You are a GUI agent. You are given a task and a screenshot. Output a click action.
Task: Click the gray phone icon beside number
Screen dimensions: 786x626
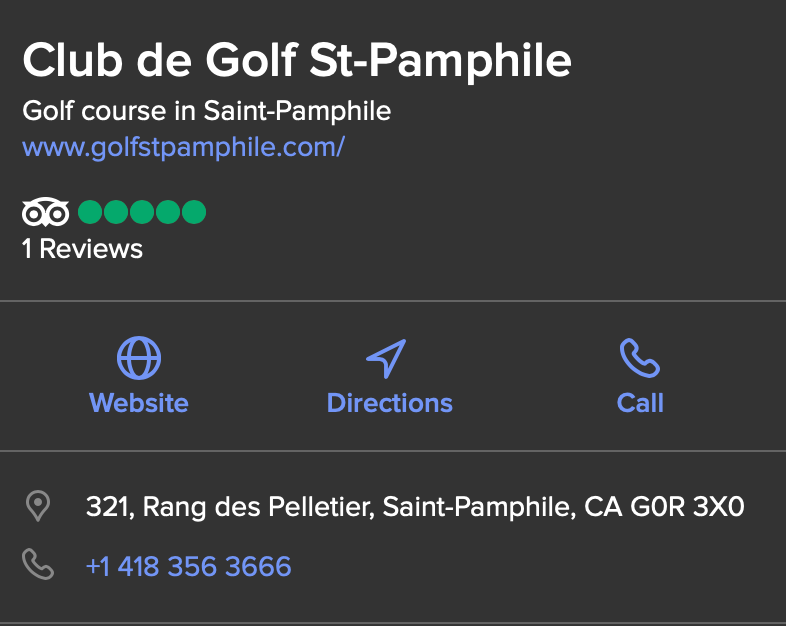[x=38, y=564]
